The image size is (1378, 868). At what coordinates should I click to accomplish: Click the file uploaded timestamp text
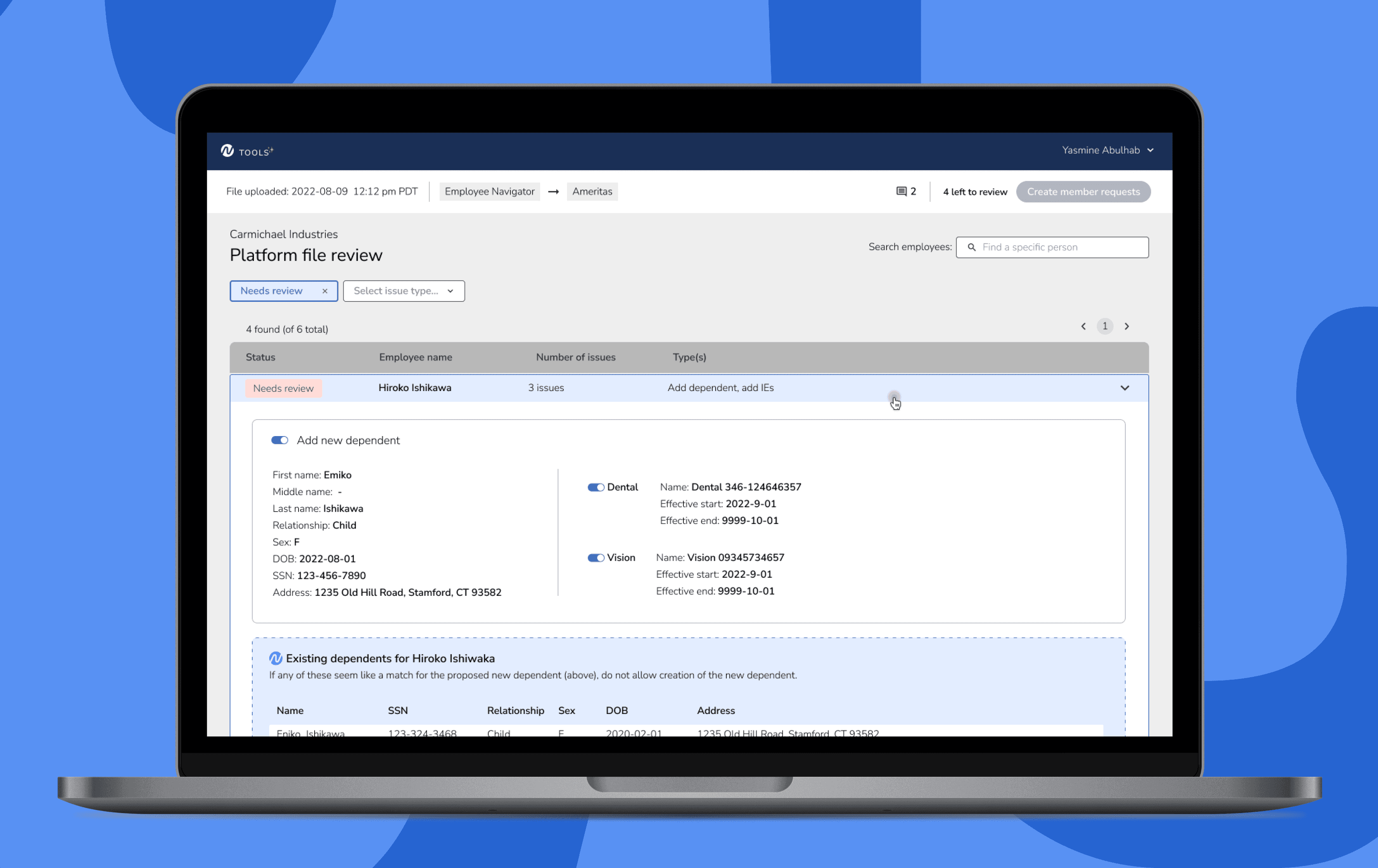pos(322,192)
